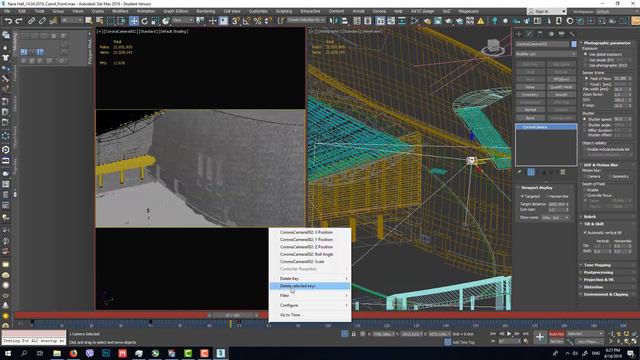
Task: Expand the Distortion rollout
Action: coord(607,287)
